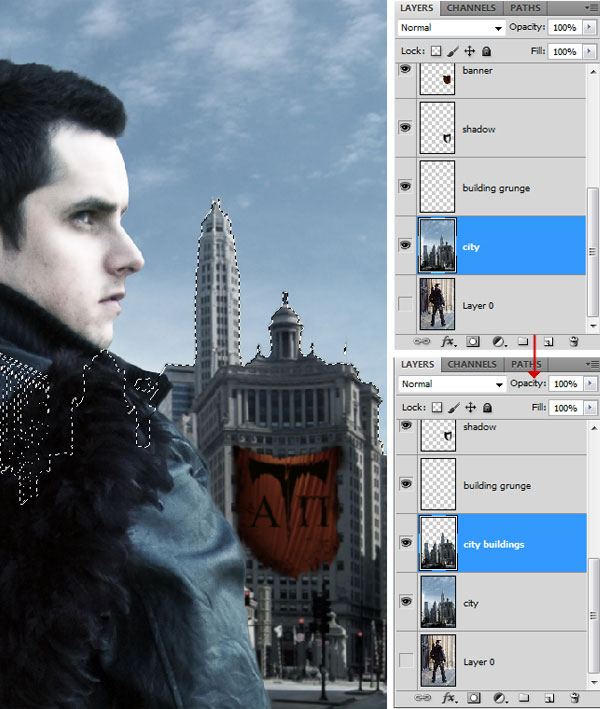
Task: Create new layer in panel containing banner layer
Action: [548, 342]
